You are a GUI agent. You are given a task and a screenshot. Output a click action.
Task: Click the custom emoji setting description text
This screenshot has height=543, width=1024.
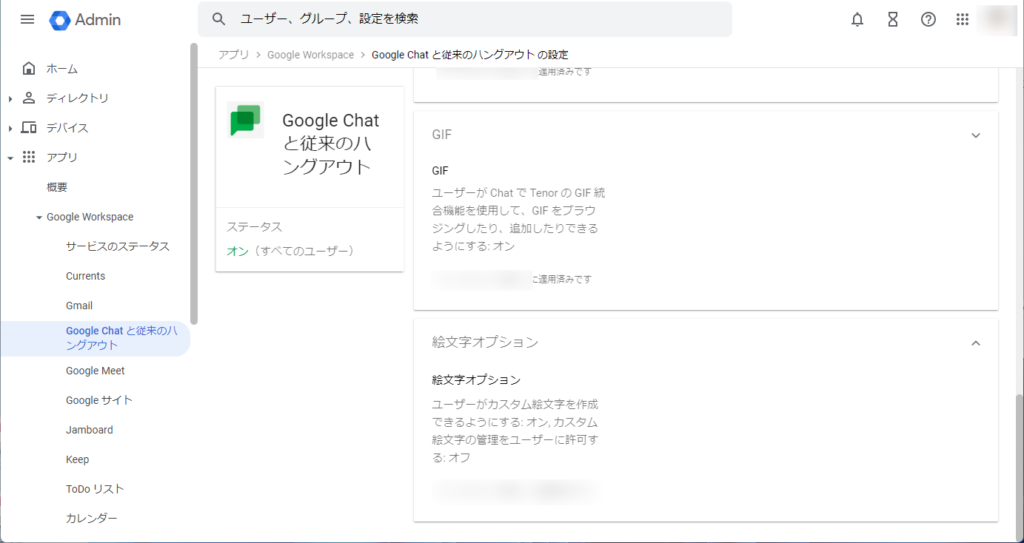515,431
